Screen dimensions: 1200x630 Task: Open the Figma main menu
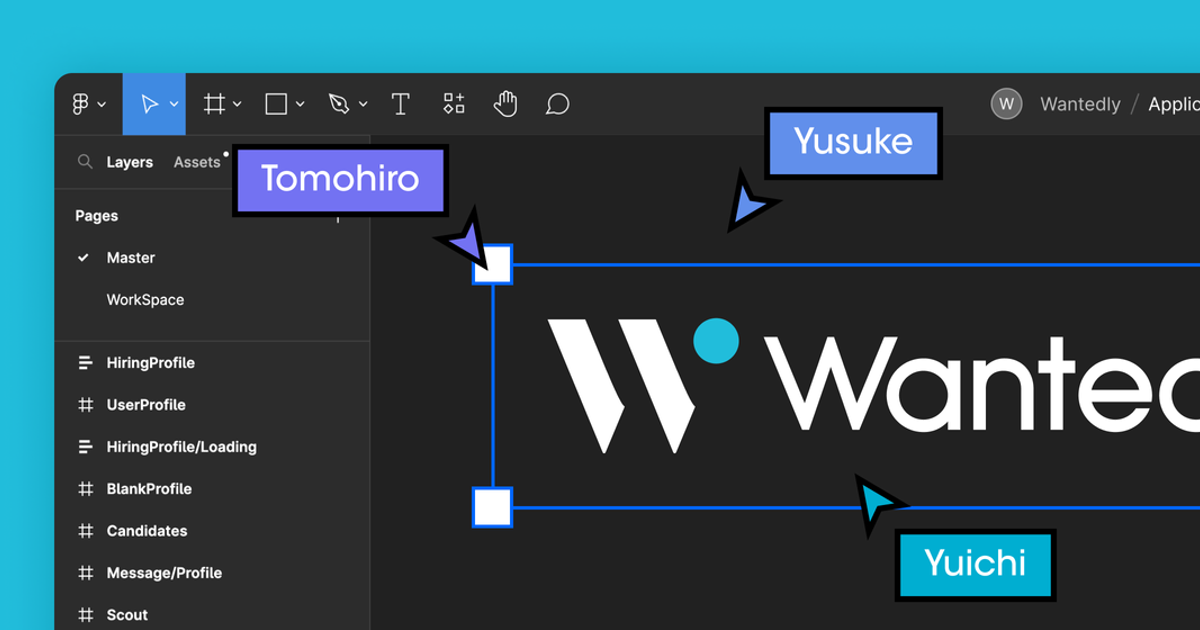pos(81,103)
